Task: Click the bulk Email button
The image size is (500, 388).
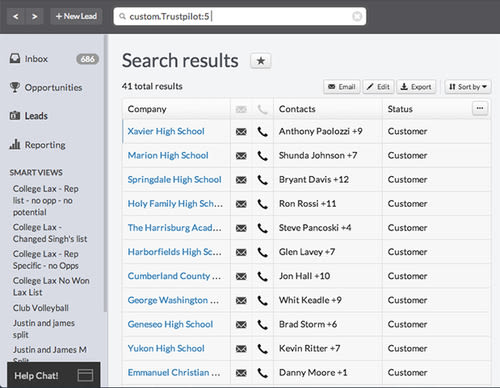Action: coord(342,87)
